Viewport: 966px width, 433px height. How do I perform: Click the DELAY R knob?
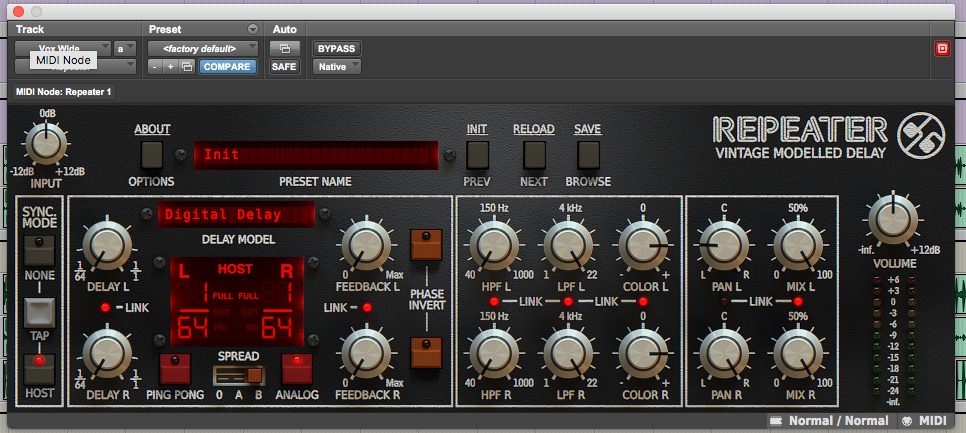point(107,353)
